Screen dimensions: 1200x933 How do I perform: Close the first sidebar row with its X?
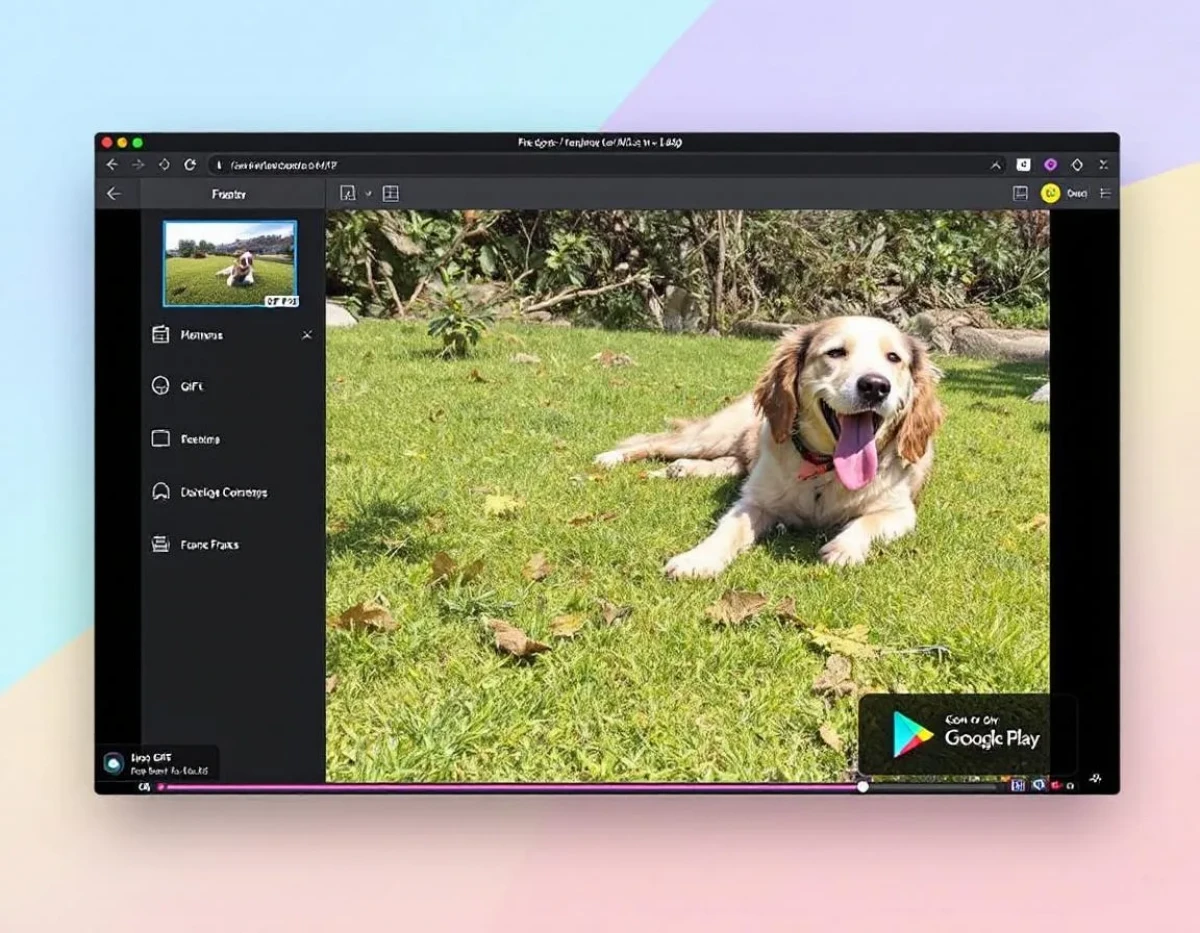(307, 335)
